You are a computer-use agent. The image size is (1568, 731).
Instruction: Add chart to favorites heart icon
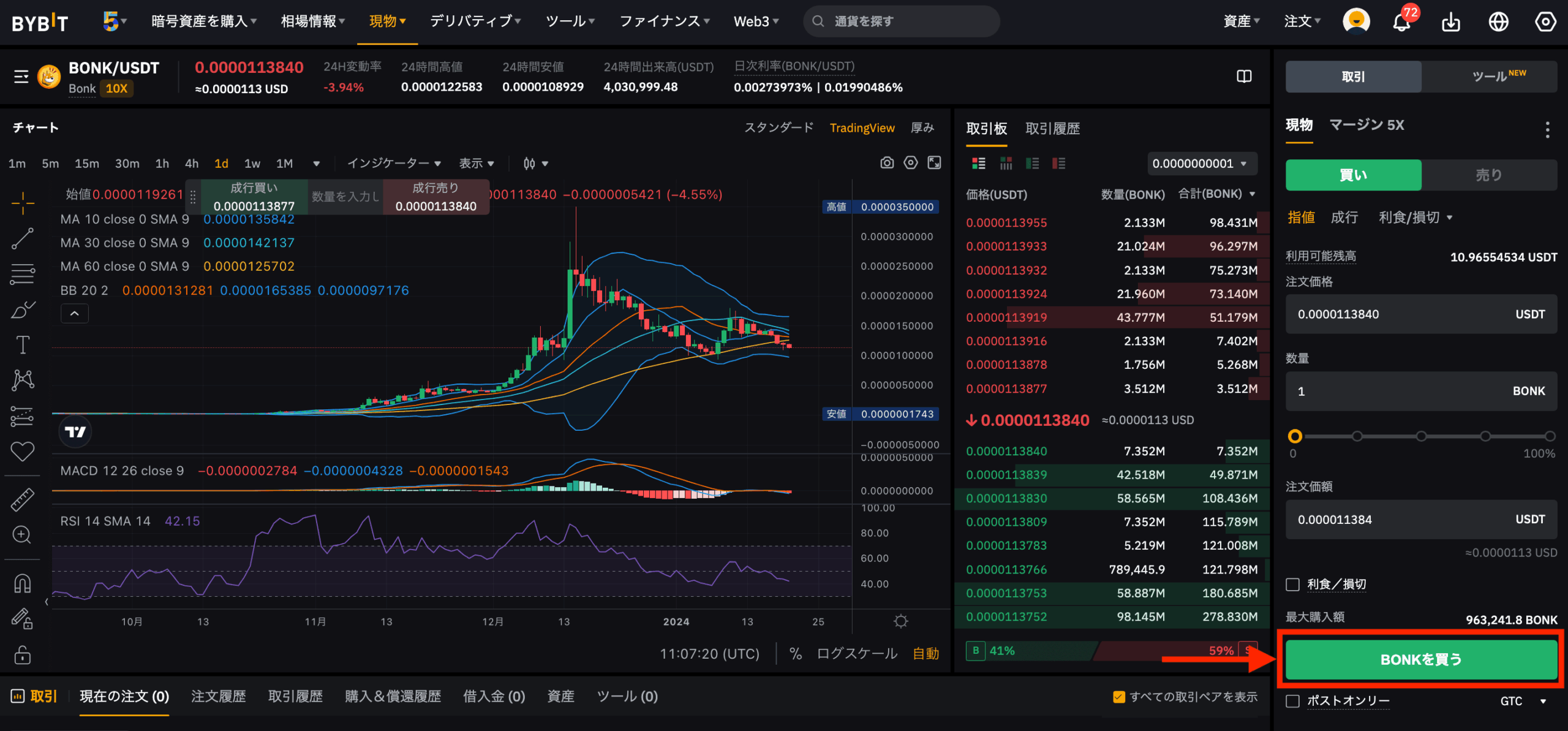(23, 452)
